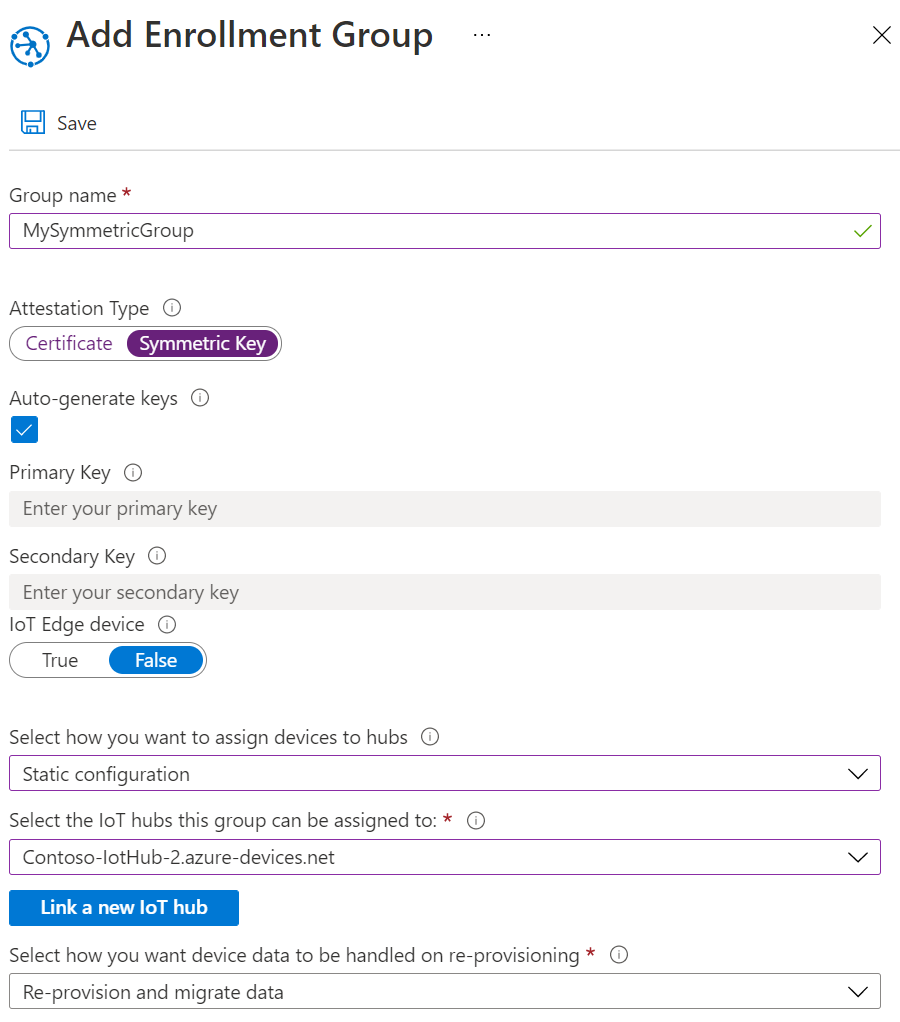
Task: Open the more options ellipsis menu
Action: (x=482, y=35)
